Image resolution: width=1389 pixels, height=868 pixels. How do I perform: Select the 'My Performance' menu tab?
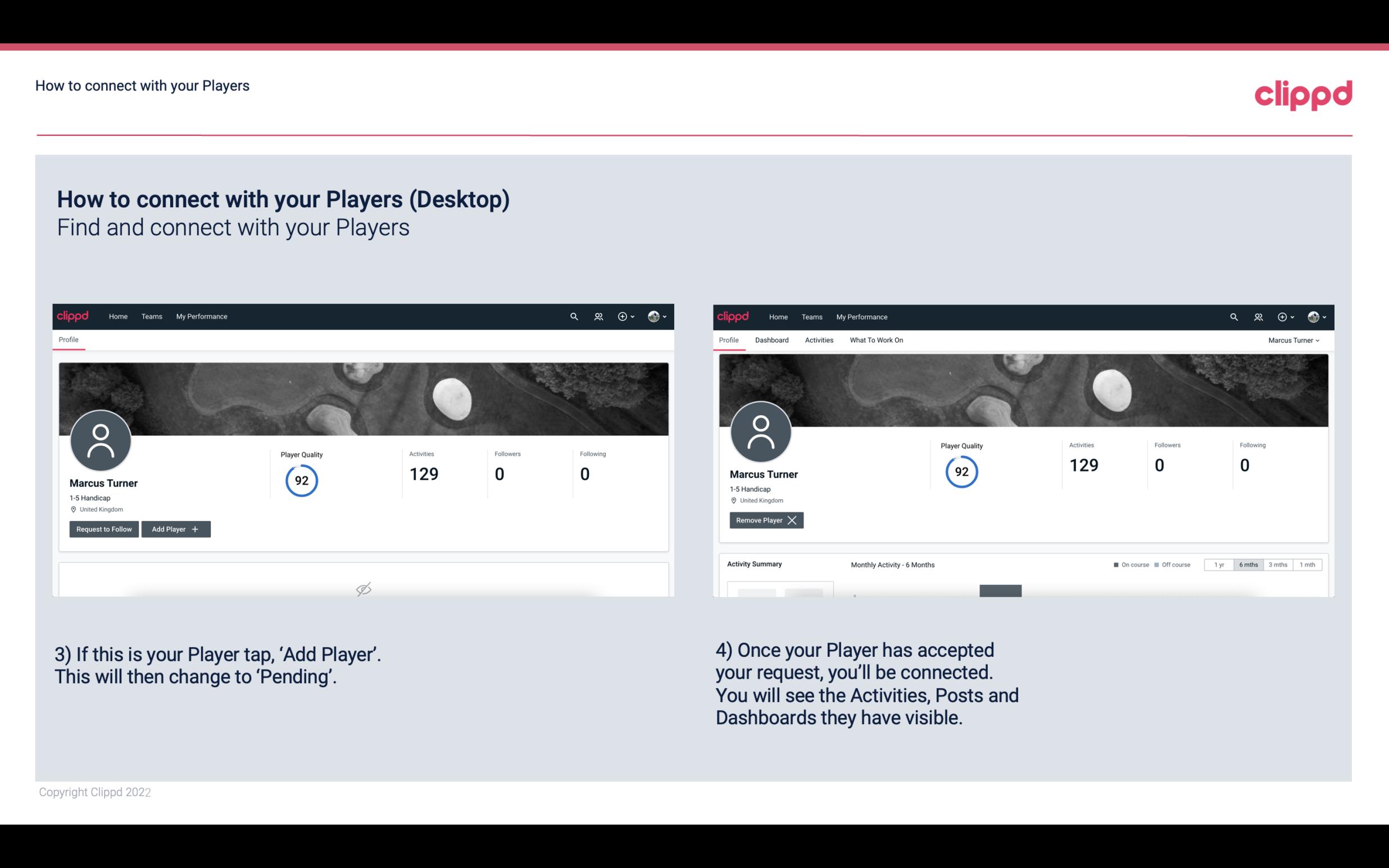201,317
